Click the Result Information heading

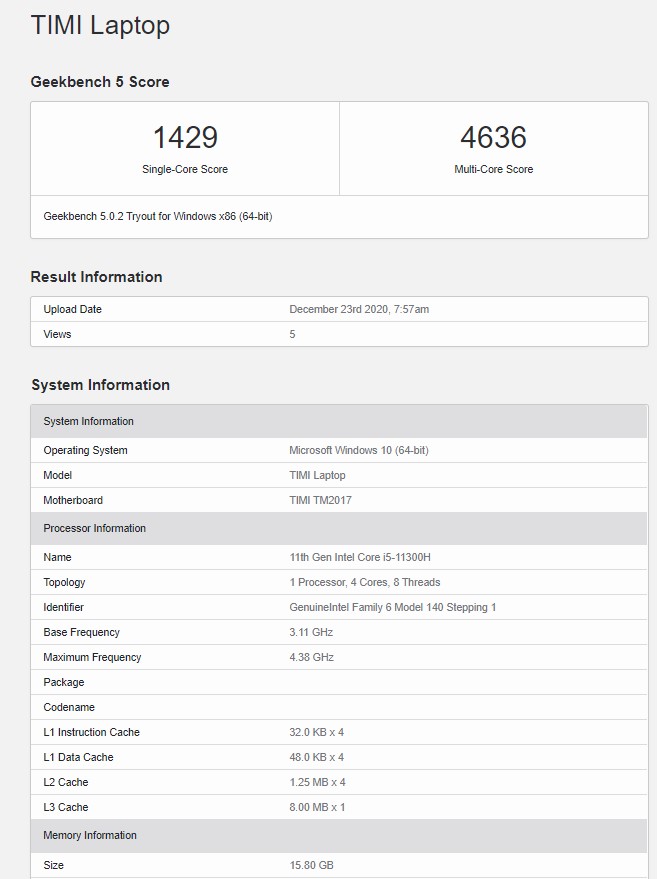(x=96, y=277)
